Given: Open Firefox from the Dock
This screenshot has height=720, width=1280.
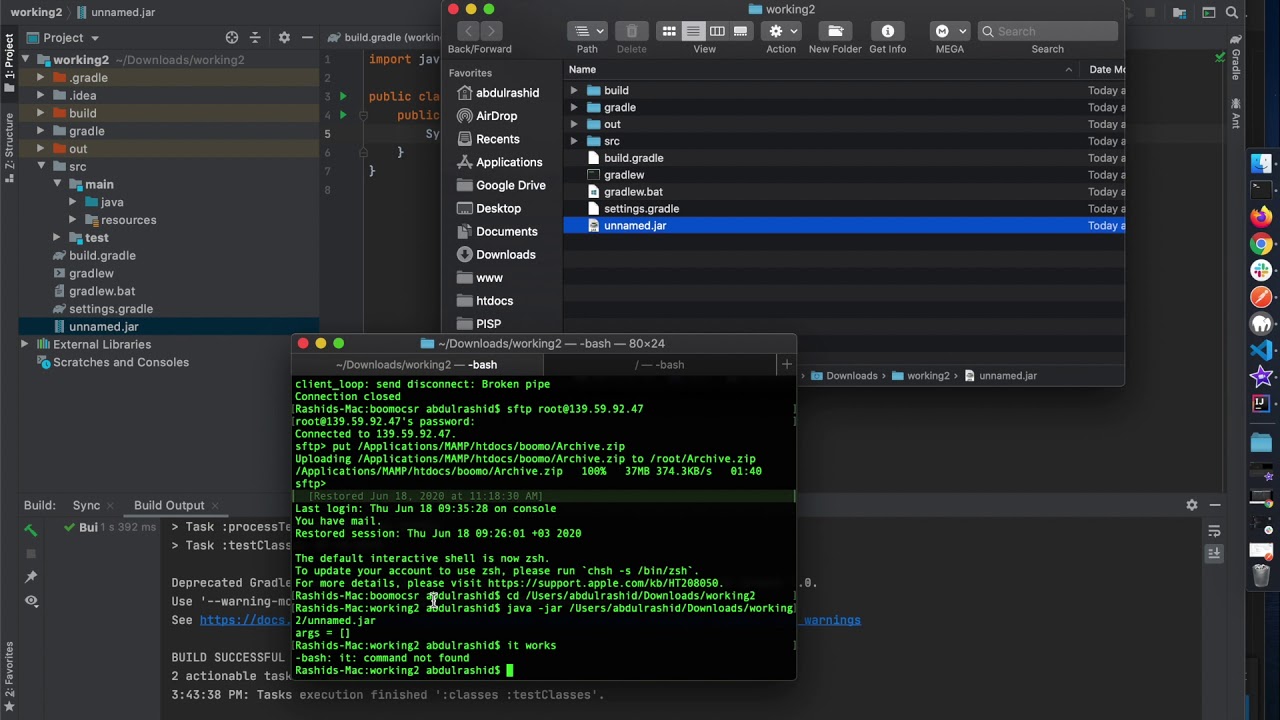Looking at the screenshot, I should (1261, 217).
